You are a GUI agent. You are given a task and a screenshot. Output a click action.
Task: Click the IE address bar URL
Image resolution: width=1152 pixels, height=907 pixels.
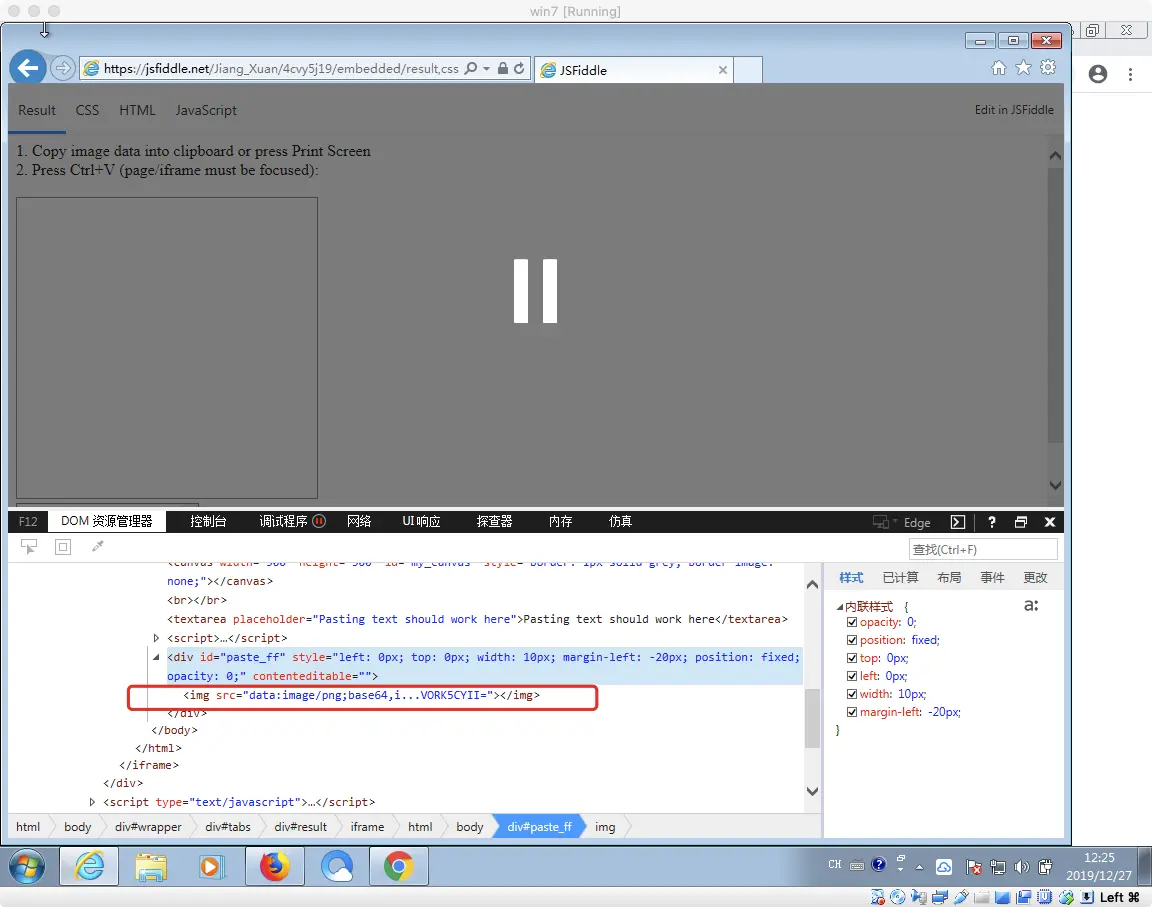pyautogui.click(x=281, y=68)
